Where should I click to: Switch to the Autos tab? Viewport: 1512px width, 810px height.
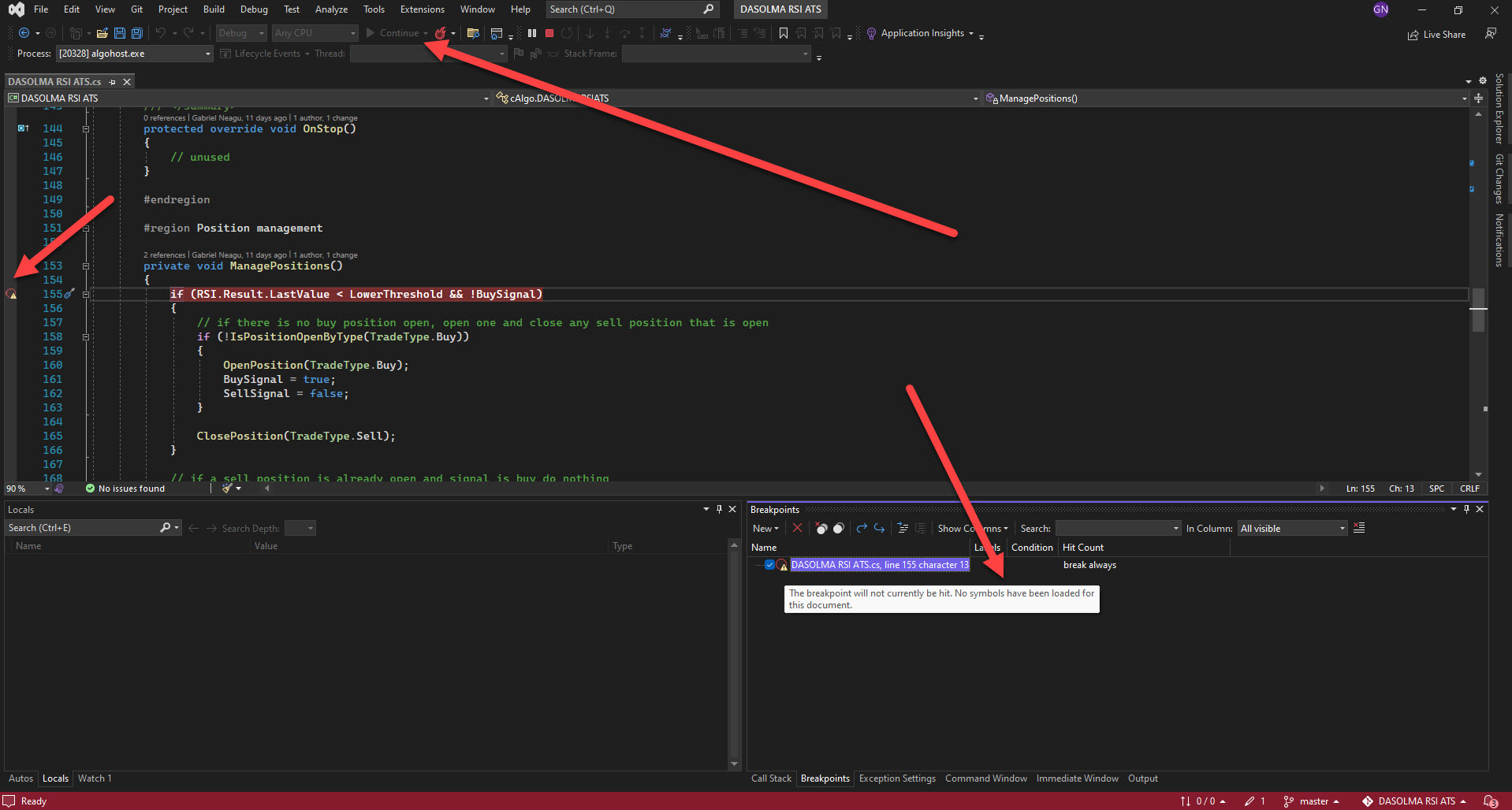(x=21, y=778)
